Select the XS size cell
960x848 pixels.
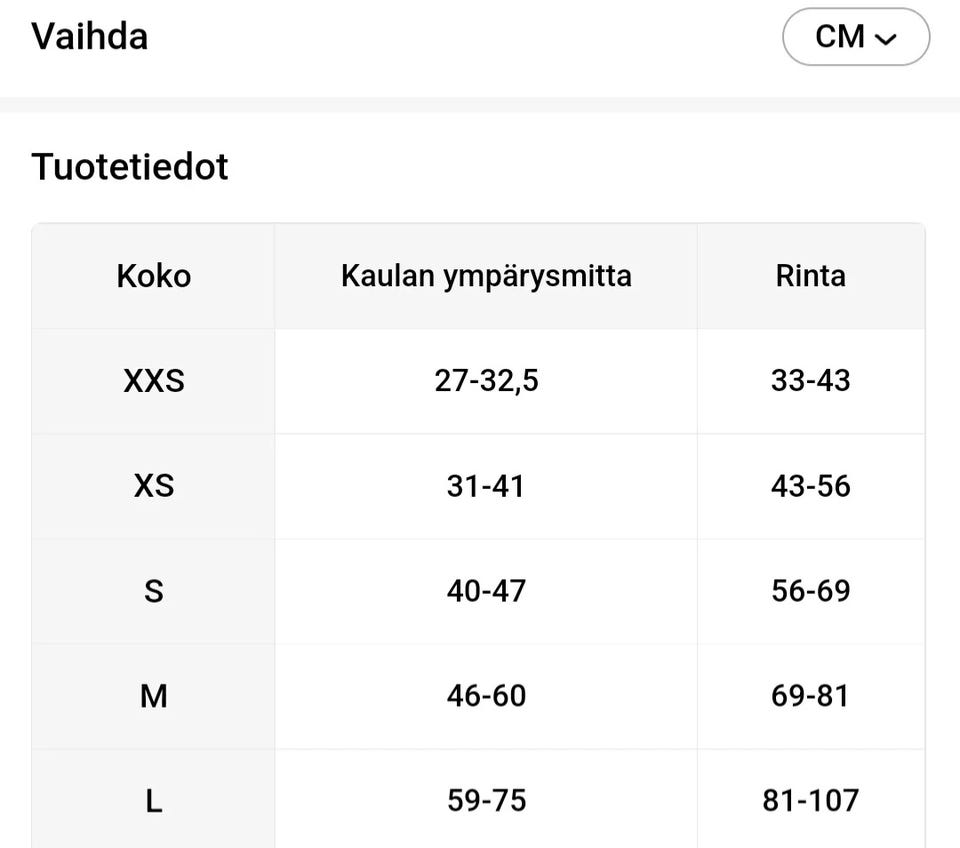click(x=153, y=486)
